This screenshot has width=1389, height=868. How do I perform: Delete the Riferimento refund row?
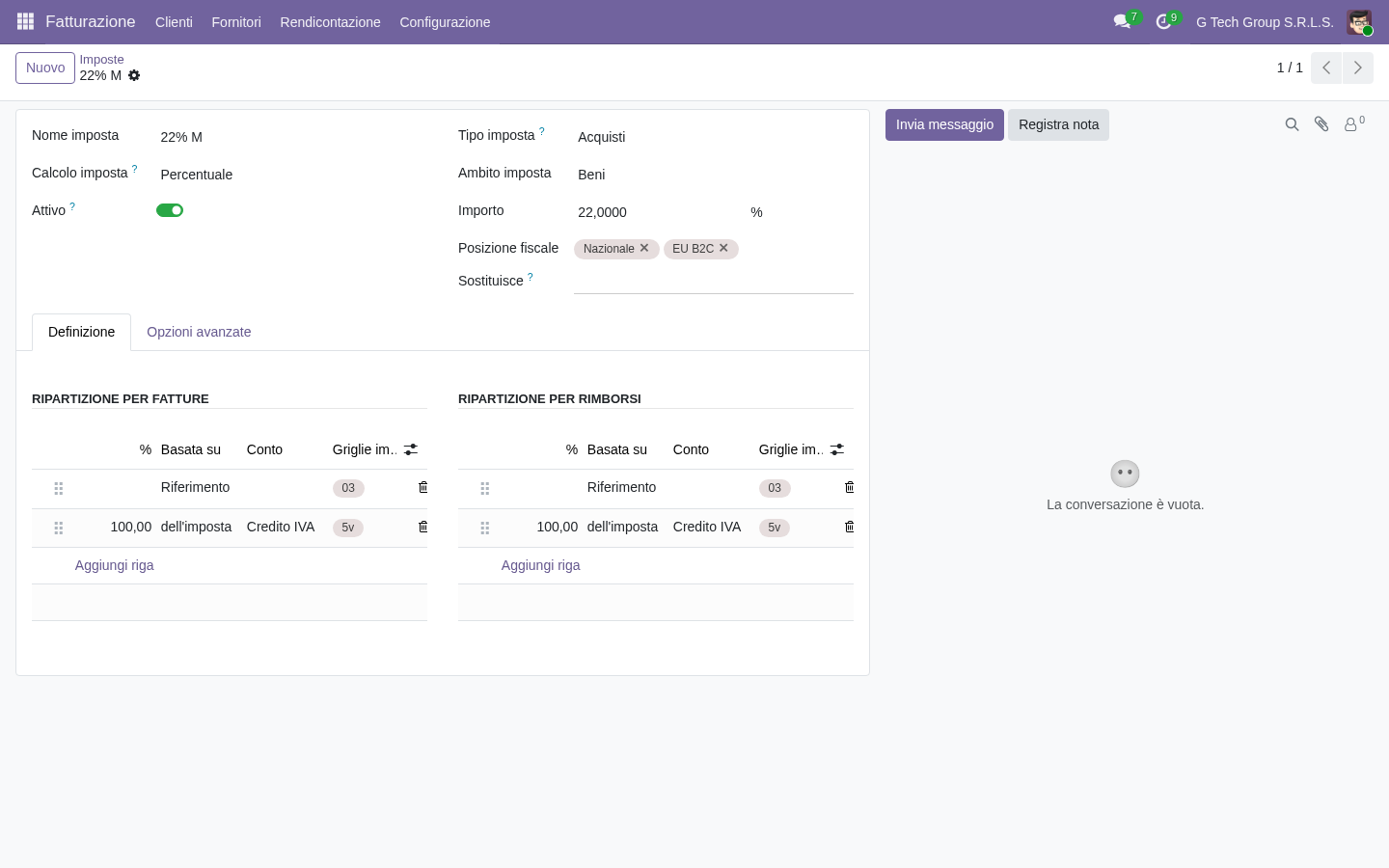(849, 487)
